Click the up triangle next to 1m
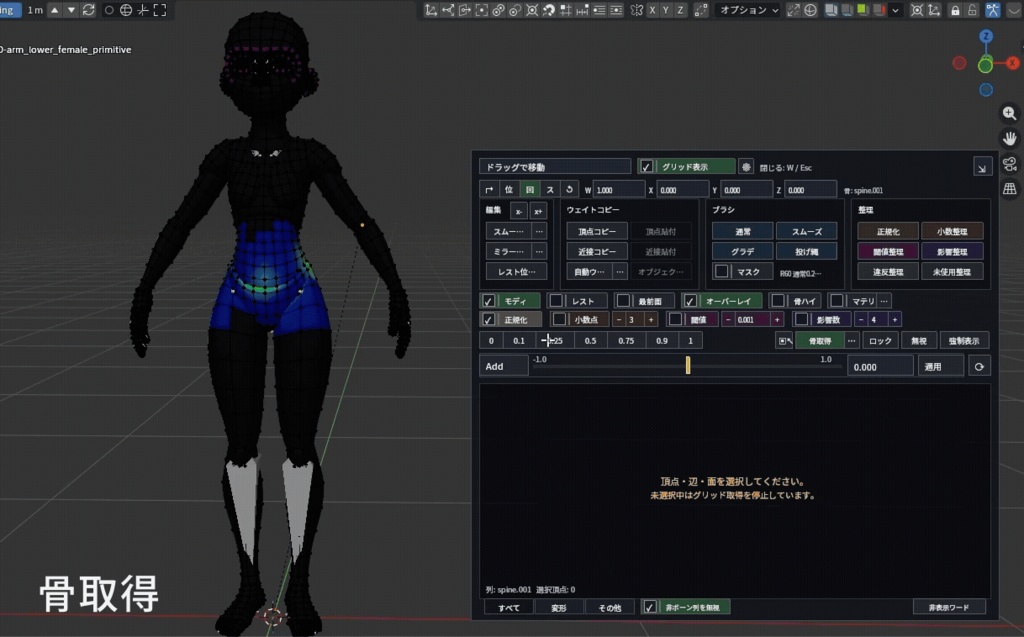Image resolution: width=1024 pixels, height=637 pixels. tap(55, 10)
